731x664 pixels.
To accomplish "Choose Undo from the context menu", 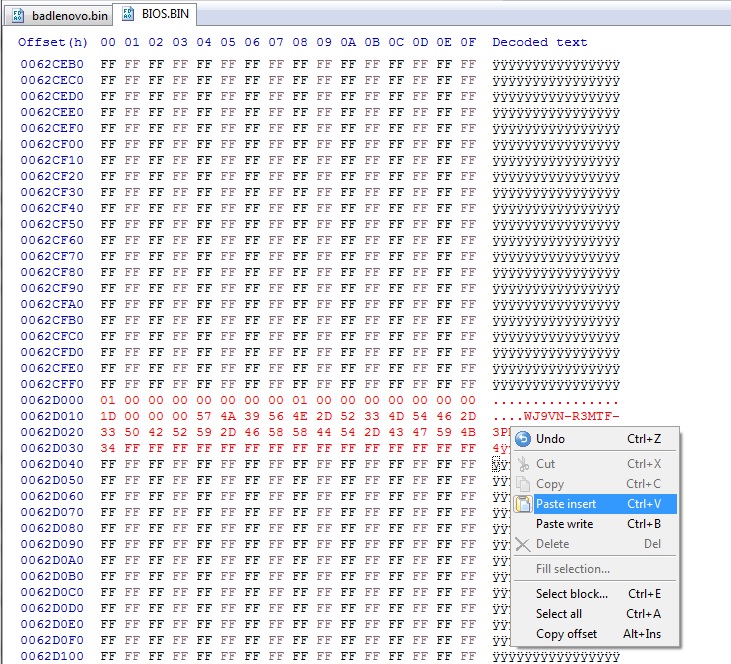I will (595, 439).
